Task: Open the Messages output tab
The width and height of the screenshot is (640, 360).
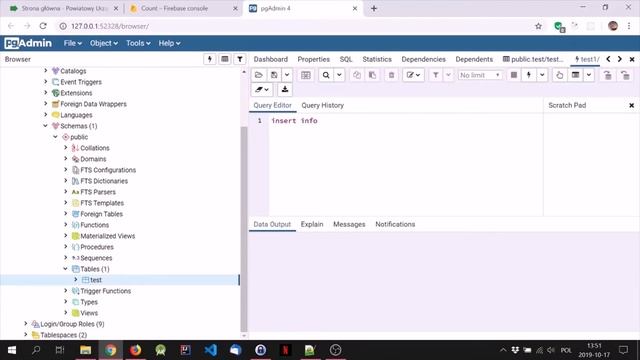Action: [x=349, y=224]
